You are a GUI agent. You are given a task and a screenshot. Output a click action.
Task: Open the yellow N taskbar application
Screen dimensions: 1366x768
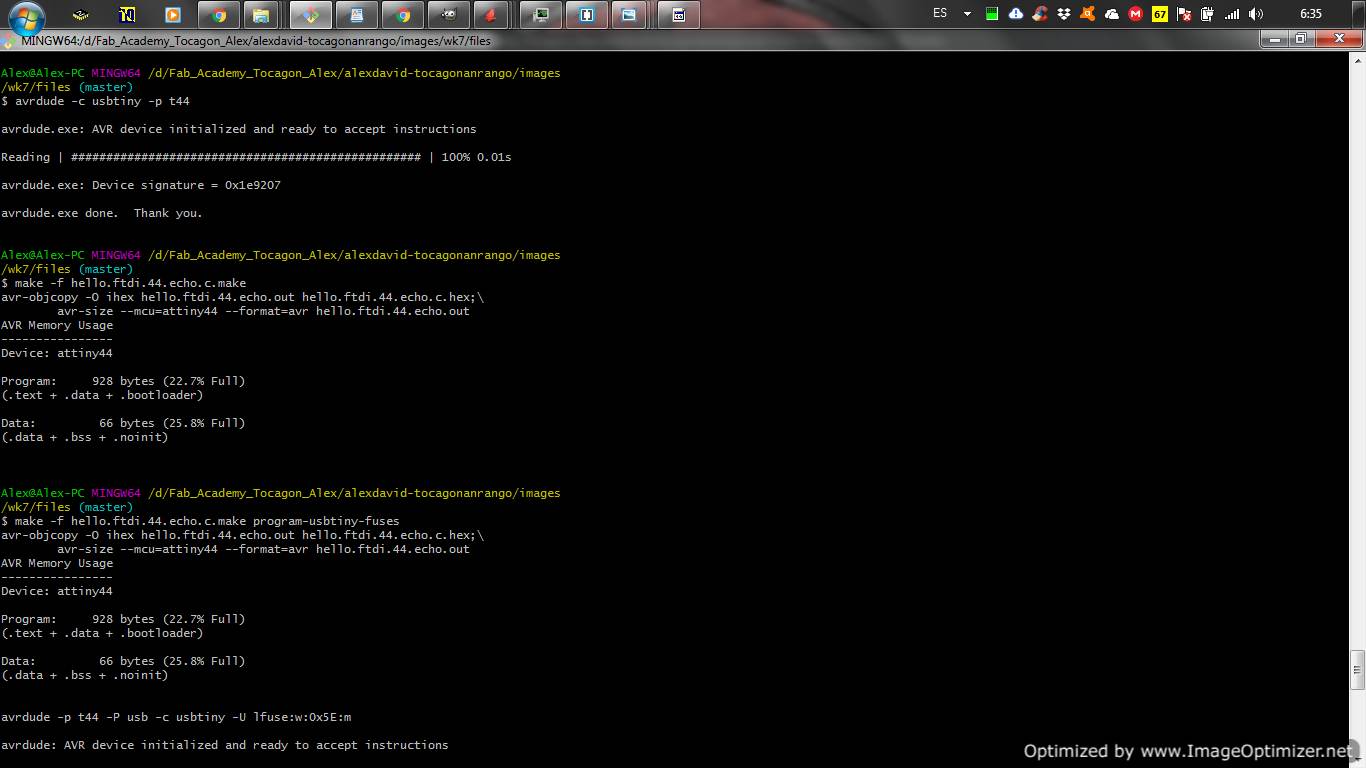coord(126,15)
